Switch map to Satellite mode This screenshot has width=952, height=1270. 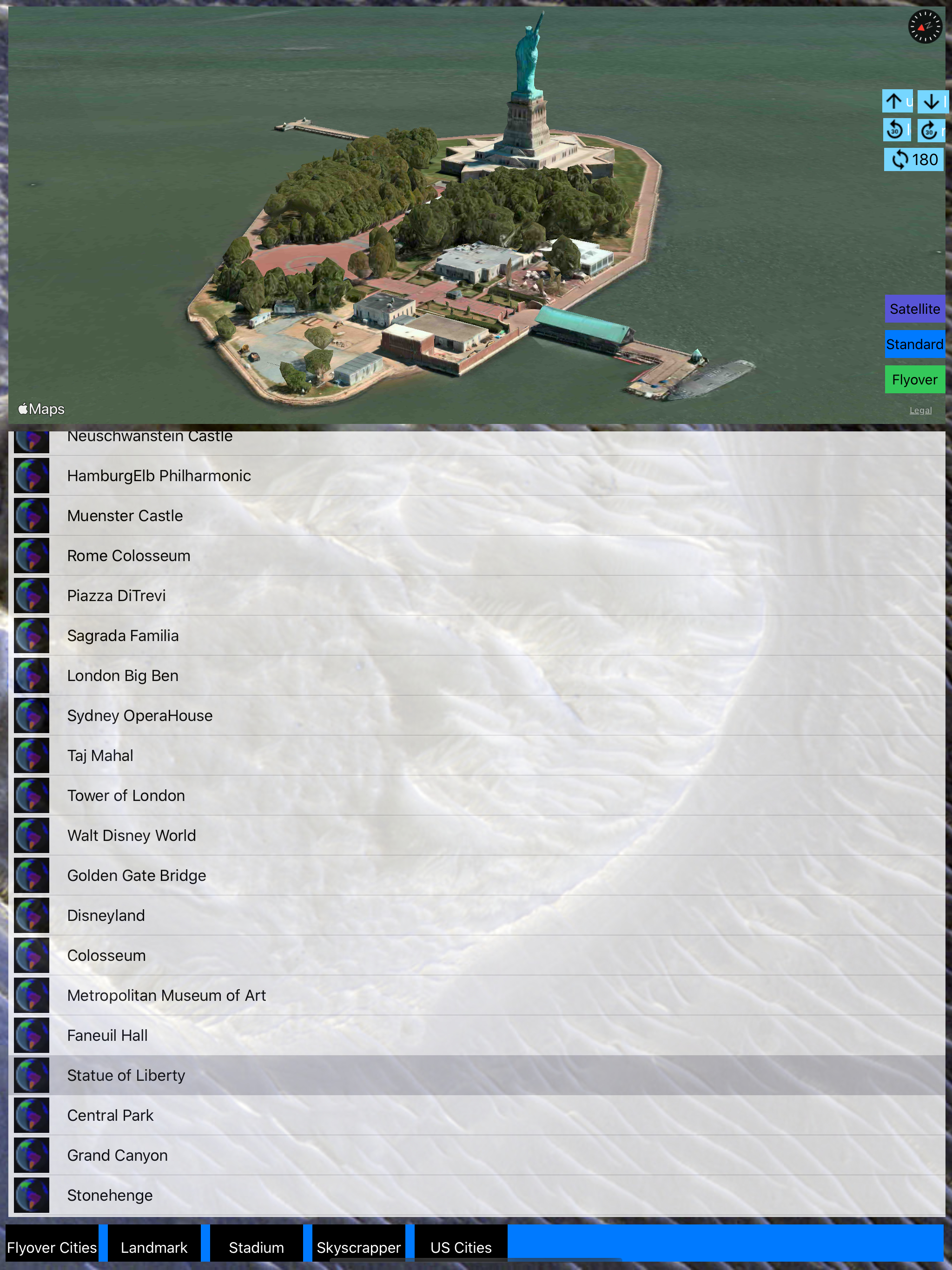(915, 309)
